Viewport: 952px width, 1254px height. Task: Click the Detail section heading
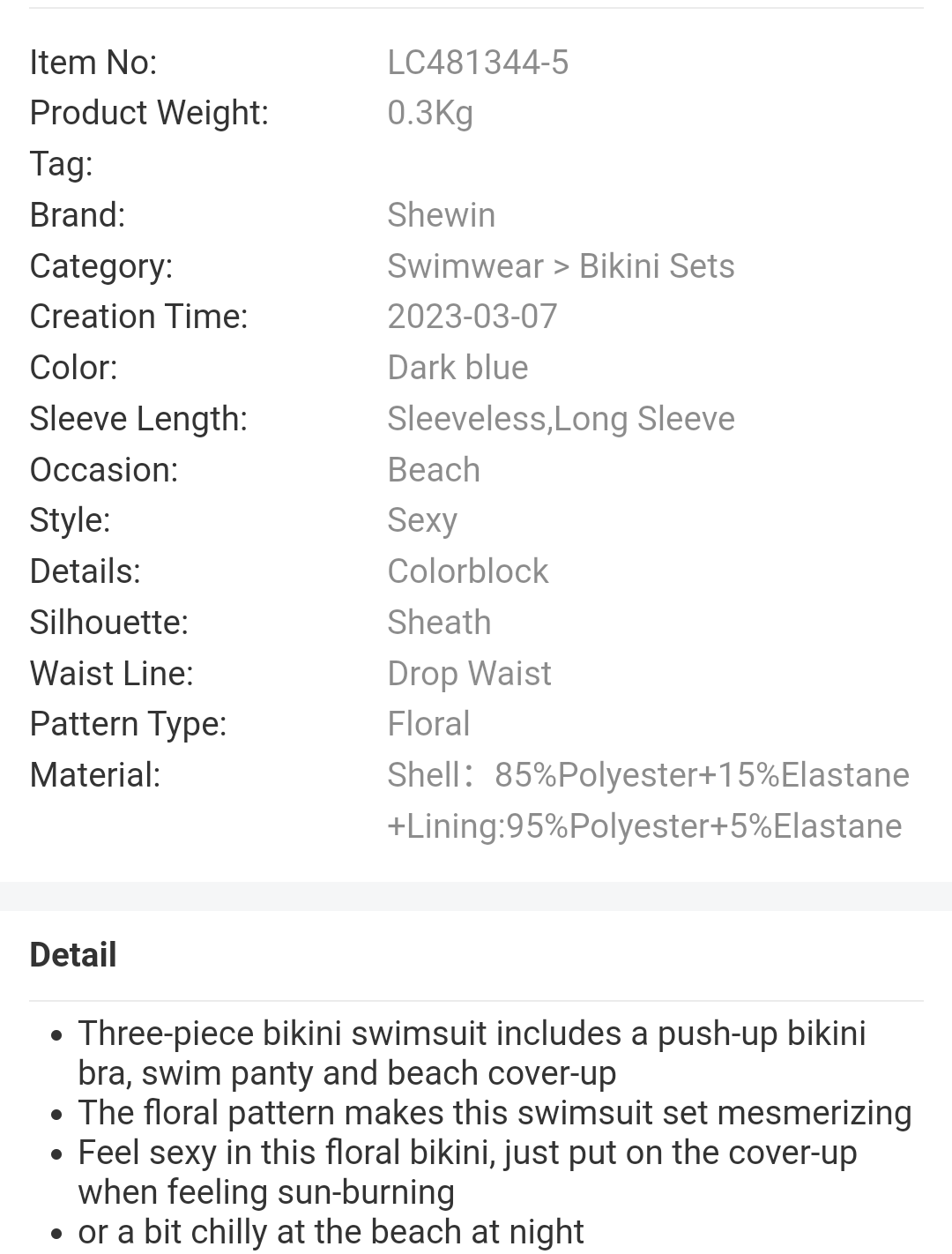click(73, 955)
